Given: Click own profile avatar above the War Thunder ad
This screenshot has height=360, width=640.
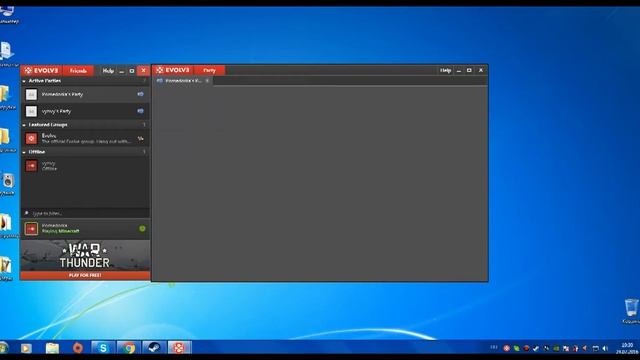Looking at the screenshot, I should (31, 229).
